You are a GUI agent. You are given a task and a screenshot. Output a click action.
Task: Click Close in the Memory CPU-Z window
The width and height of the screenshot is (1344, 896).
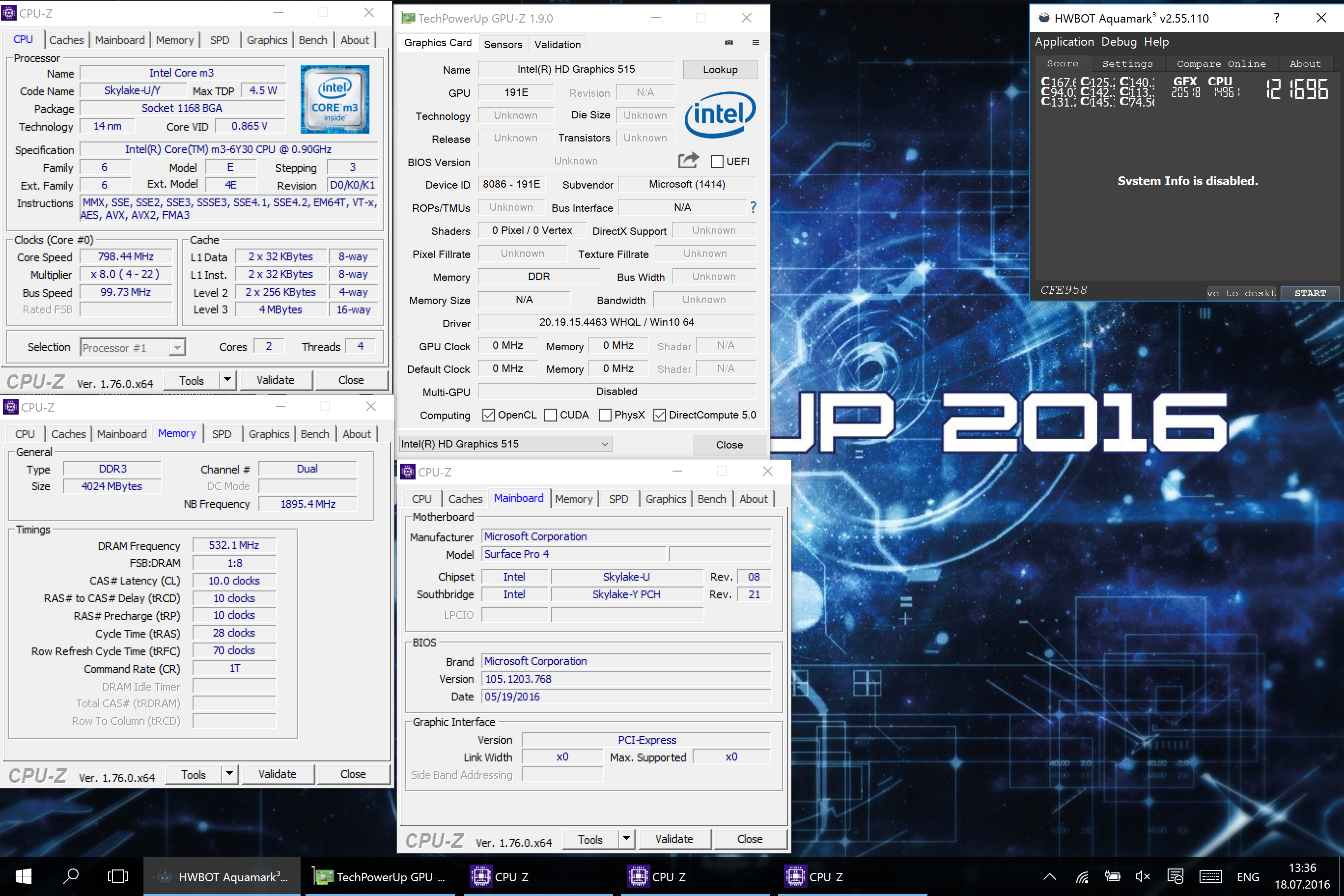coord(353,774)
